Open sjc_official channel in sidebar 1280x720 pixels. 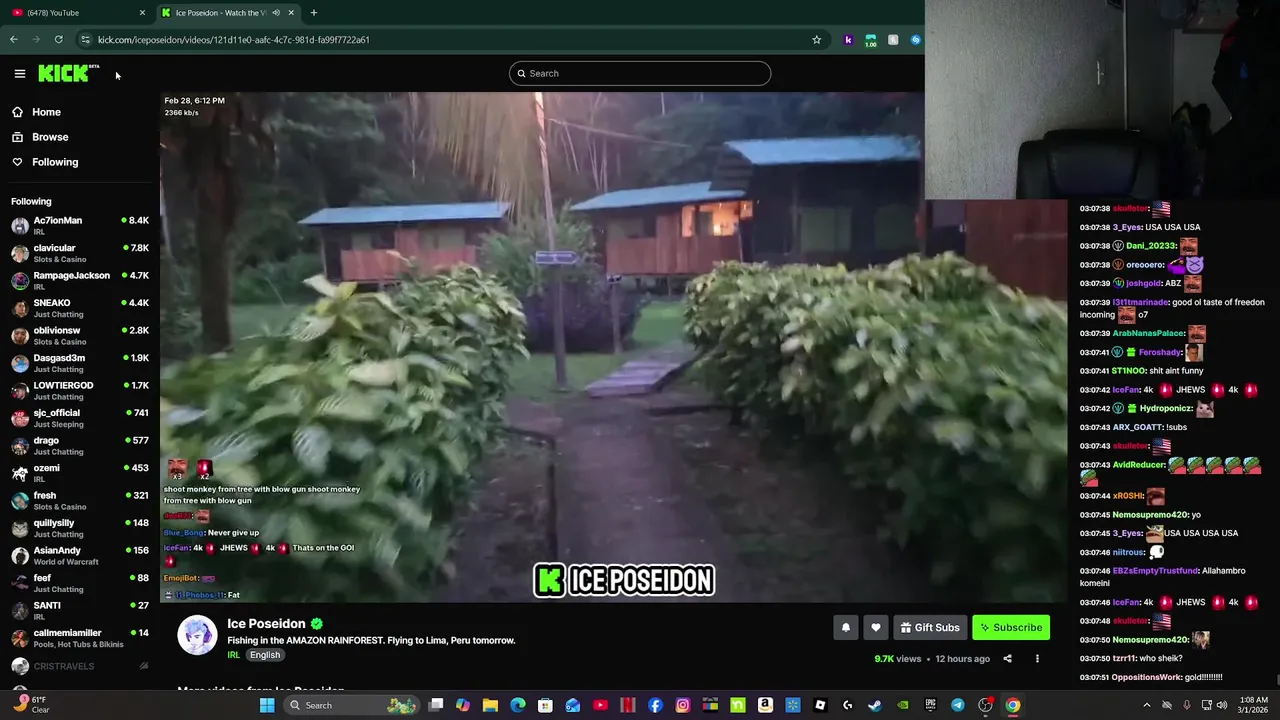(x=80, y=418)
